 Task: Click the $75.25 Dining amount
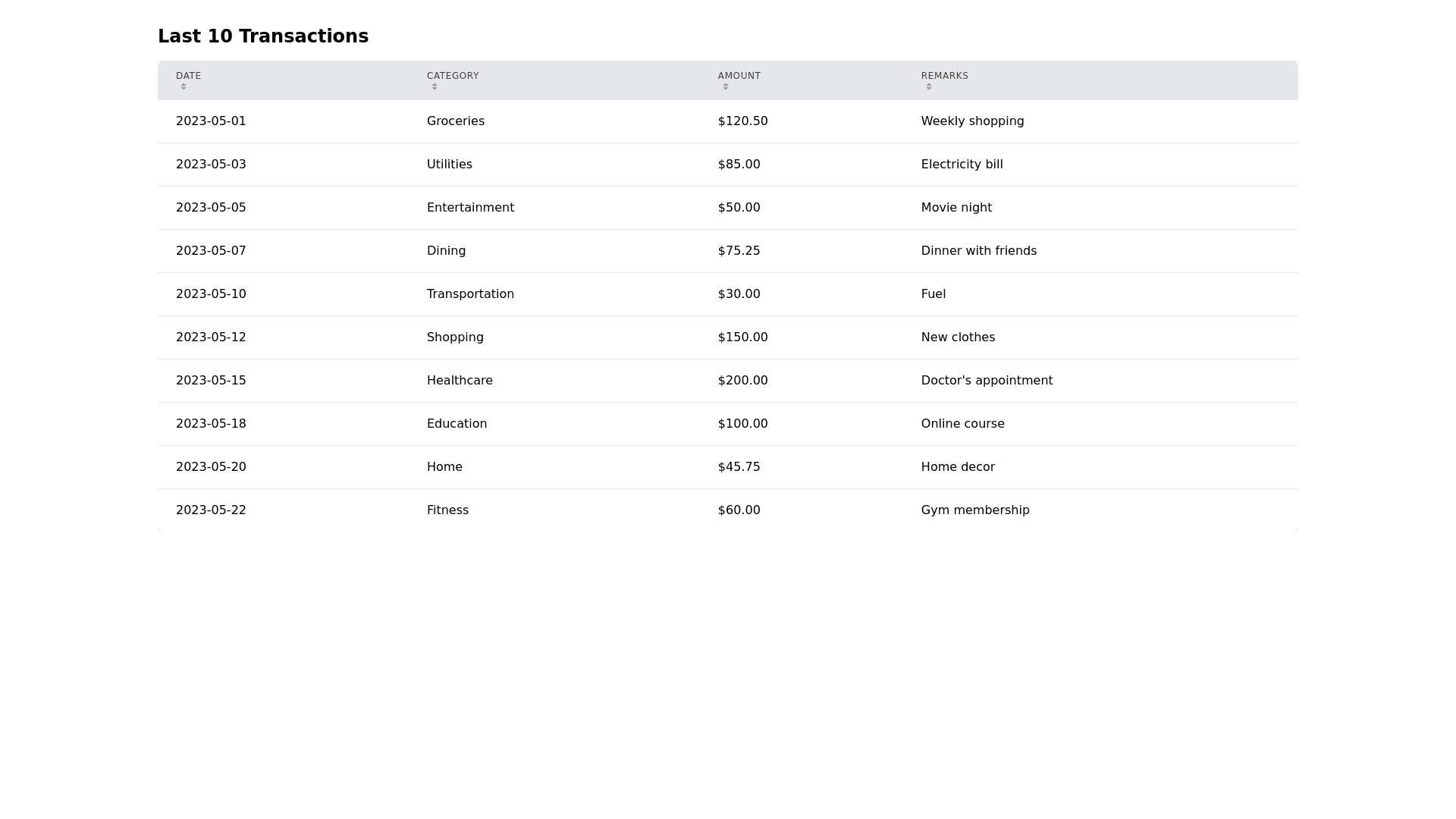coord(739,251)
